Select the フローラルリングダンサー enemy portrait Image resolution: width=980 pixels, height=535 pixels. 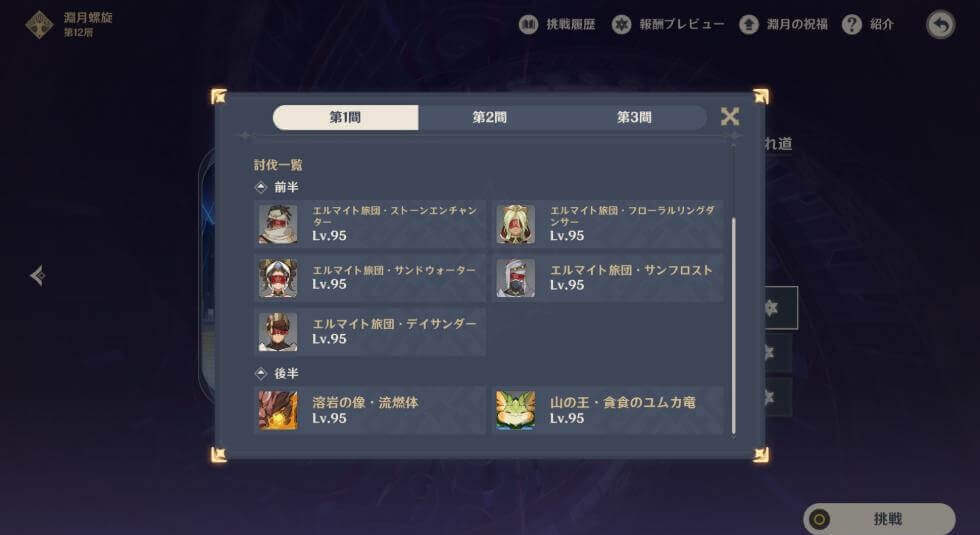516,224
